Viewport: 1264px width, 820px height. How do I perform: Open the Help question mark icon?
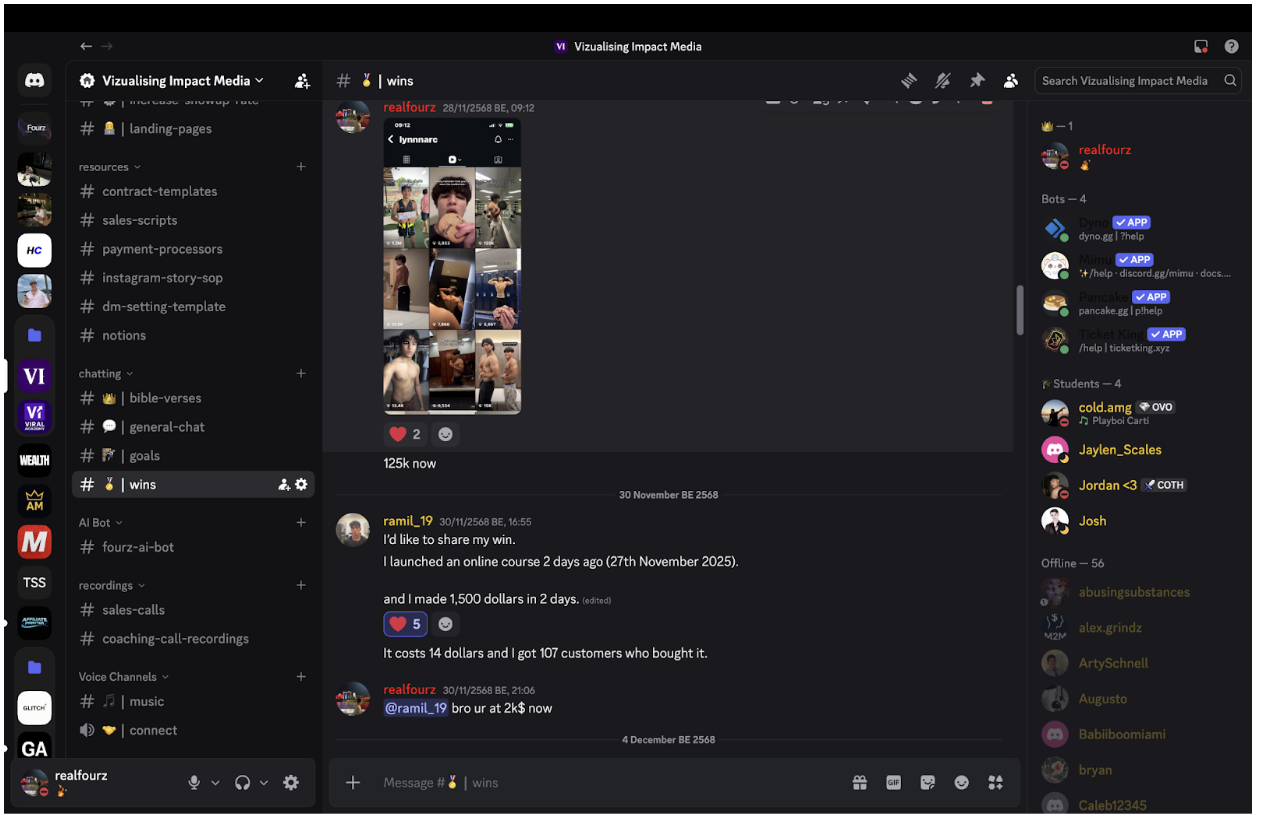[x=1231, y=46]
